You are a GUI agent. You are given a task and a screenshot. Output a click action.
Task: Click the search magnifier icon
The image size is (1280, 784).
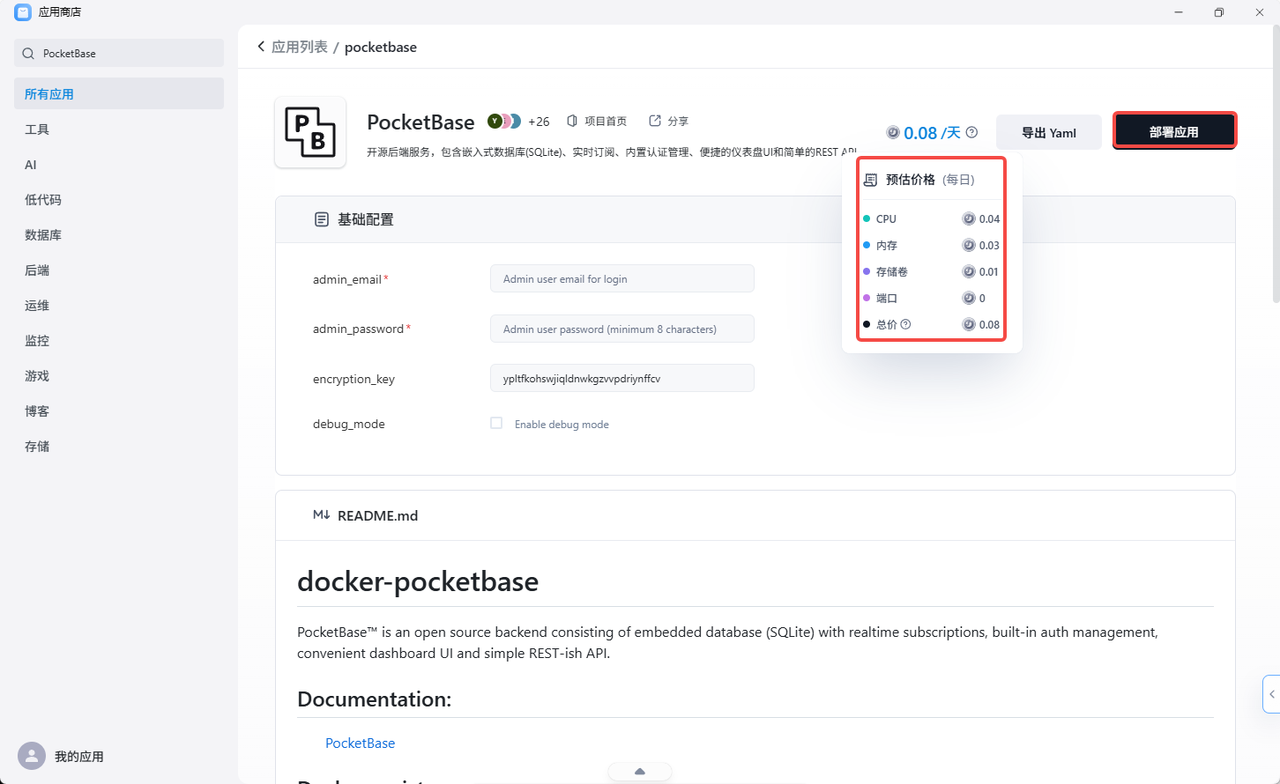[28, 53]
